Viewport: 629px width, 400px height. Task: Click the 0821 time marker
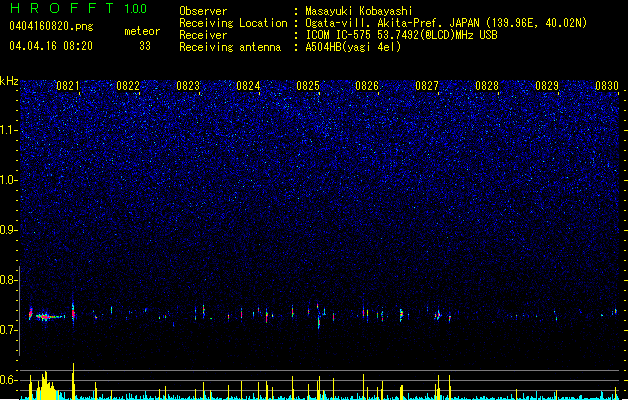[x=68, y=86]
